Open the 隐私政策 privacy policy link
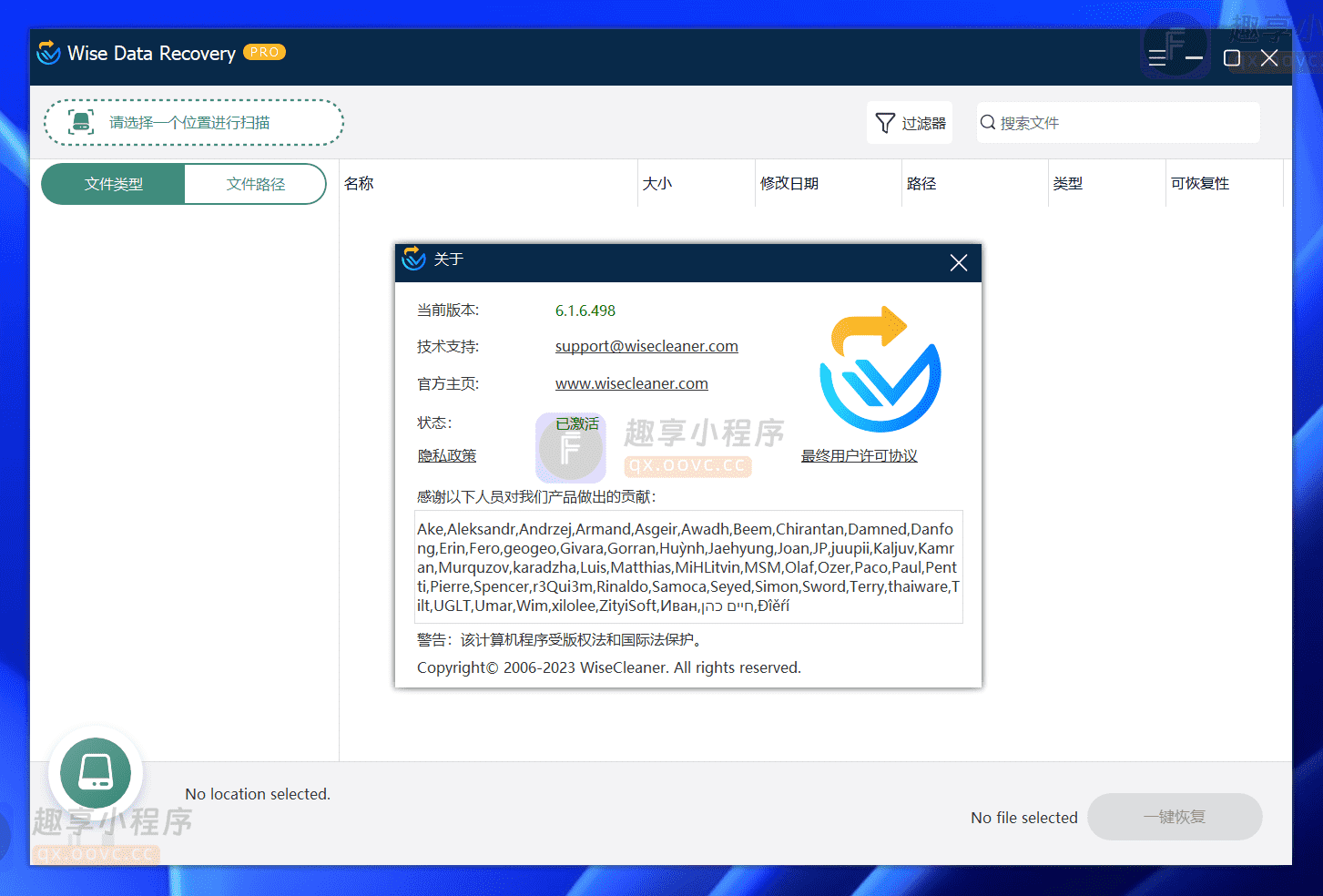This screenshot has width=1323, height=896. click(x=447, y=455)
